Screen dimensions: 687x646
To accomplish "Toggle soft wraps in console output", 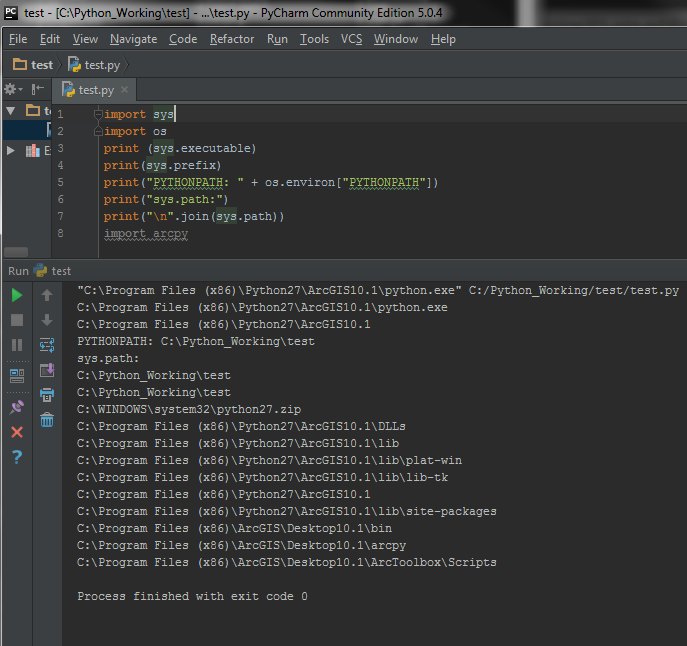I will tap(47, 345).
